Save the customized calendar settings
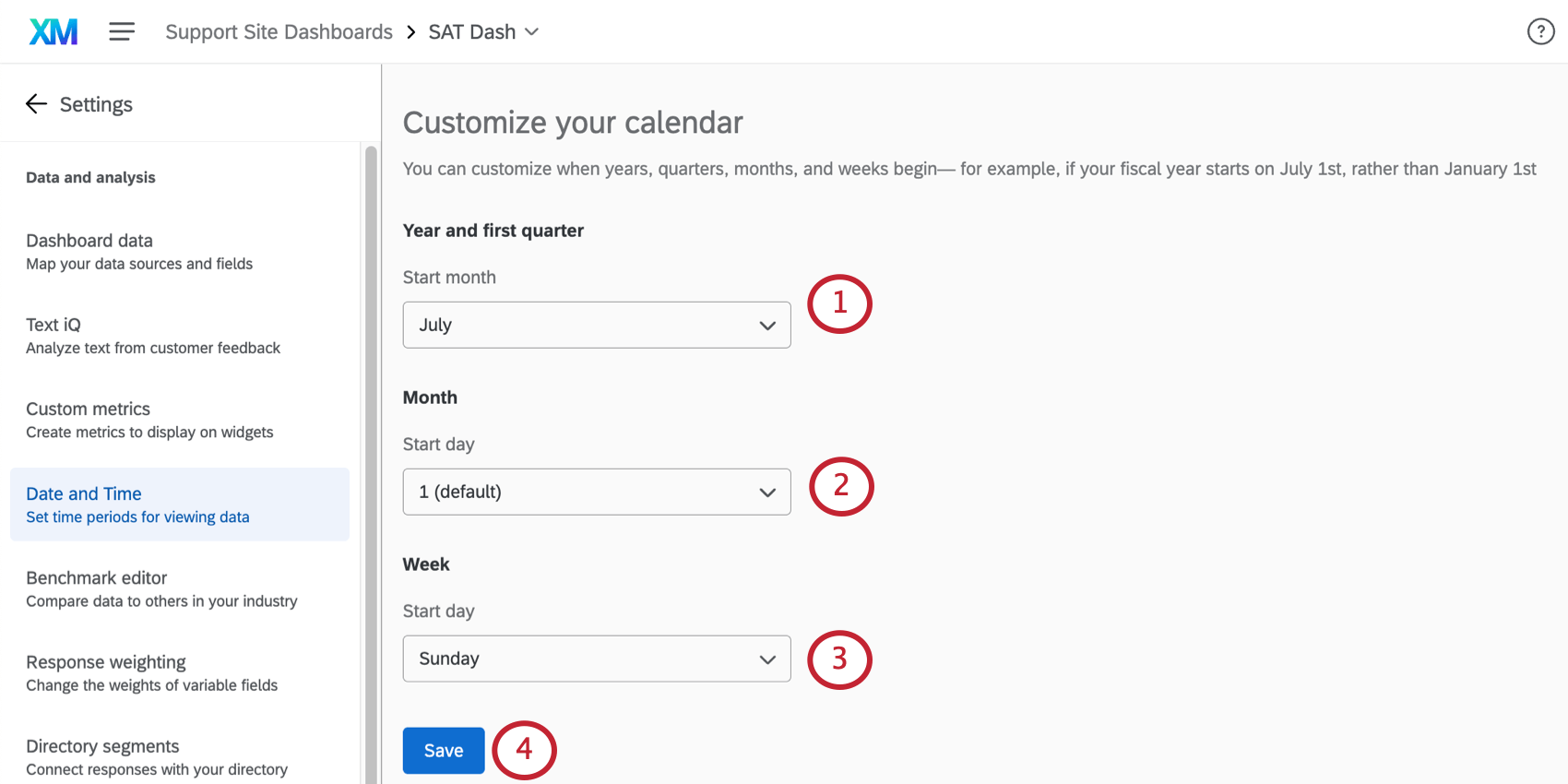Screen dimensions: 1568x784 click(443, 750)
